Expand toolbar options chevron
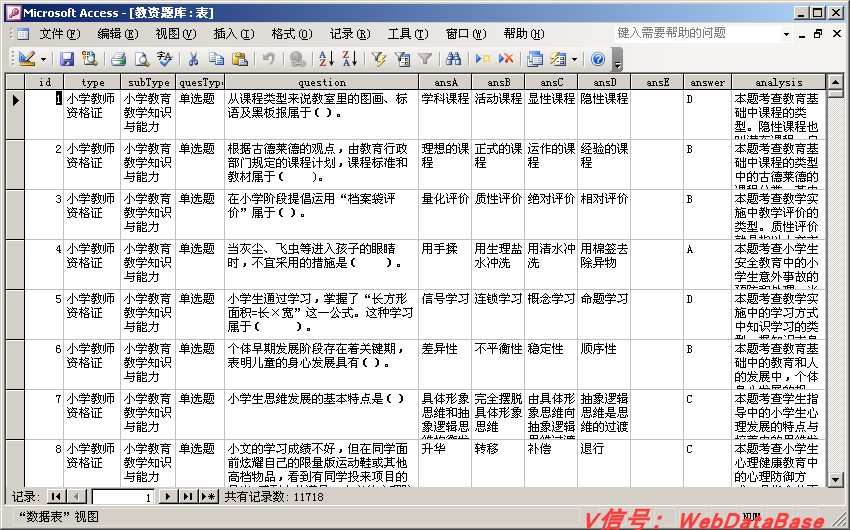 click(x=617, y=60)
